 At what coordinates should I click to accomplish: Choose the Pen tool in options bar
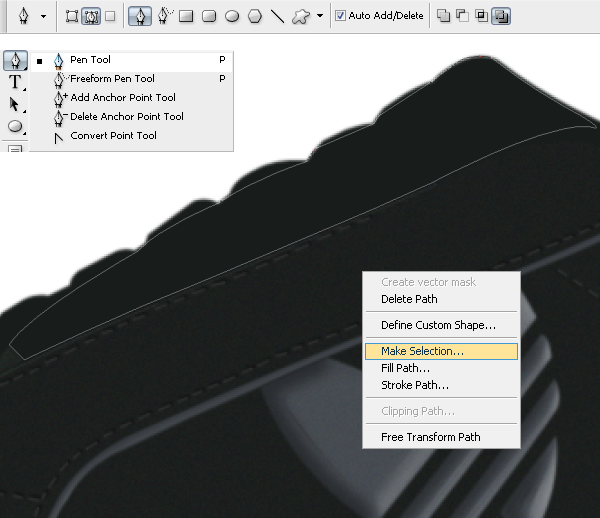pyautogui.click(x=140, y=16)
